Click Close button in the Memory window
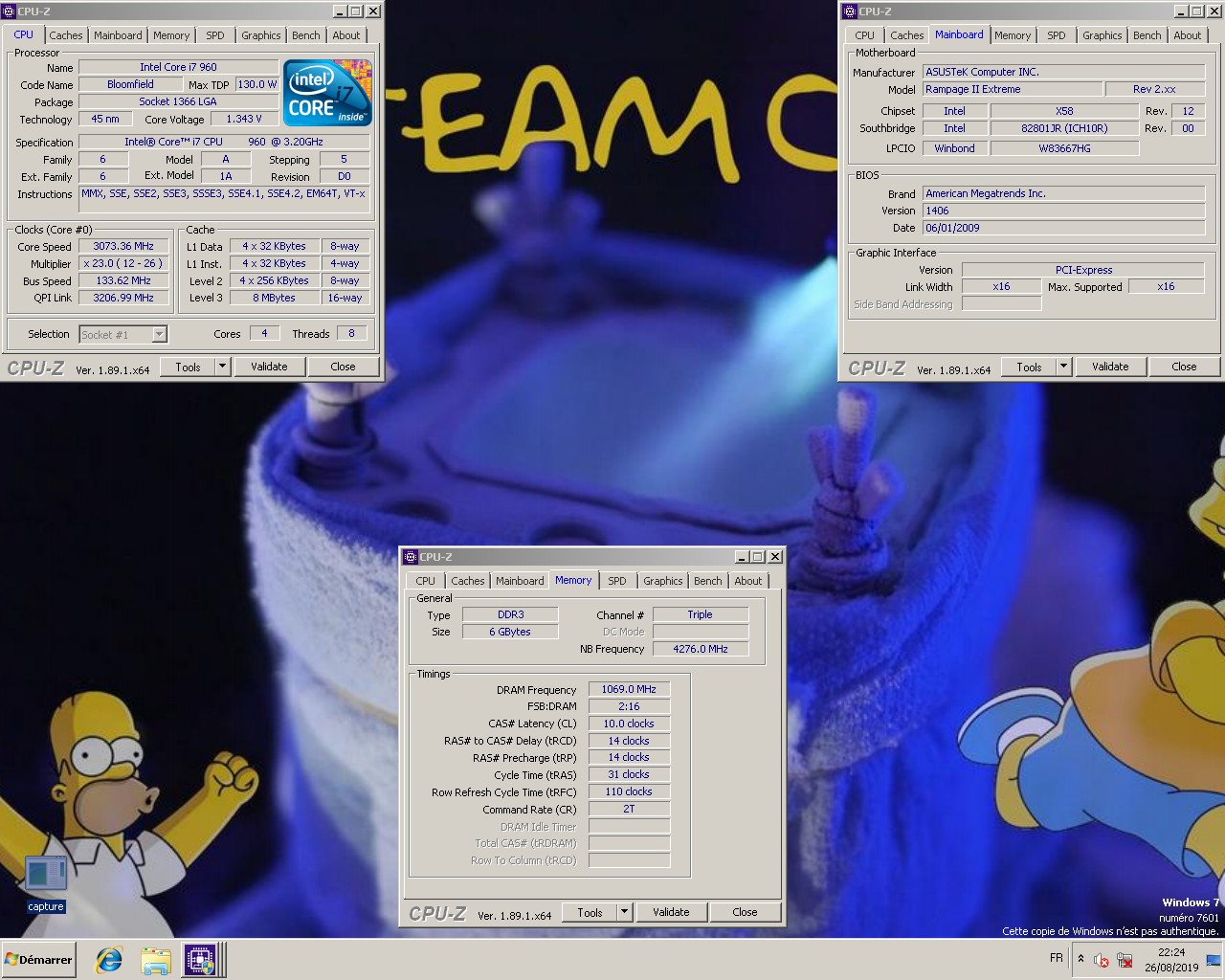This screenshot has width=1225, height=980. [745, 912]
